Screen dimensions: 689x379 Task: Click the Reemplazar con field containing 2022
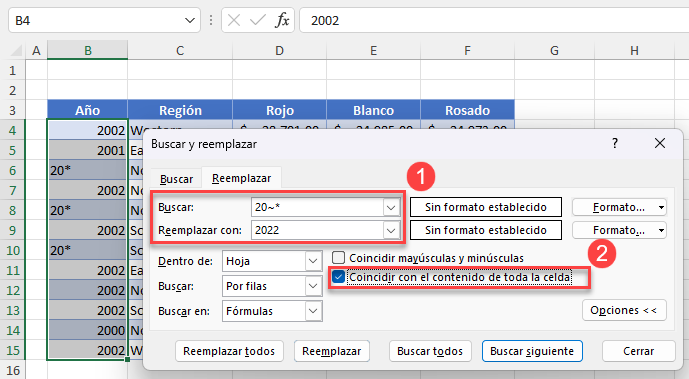[317, 230]
